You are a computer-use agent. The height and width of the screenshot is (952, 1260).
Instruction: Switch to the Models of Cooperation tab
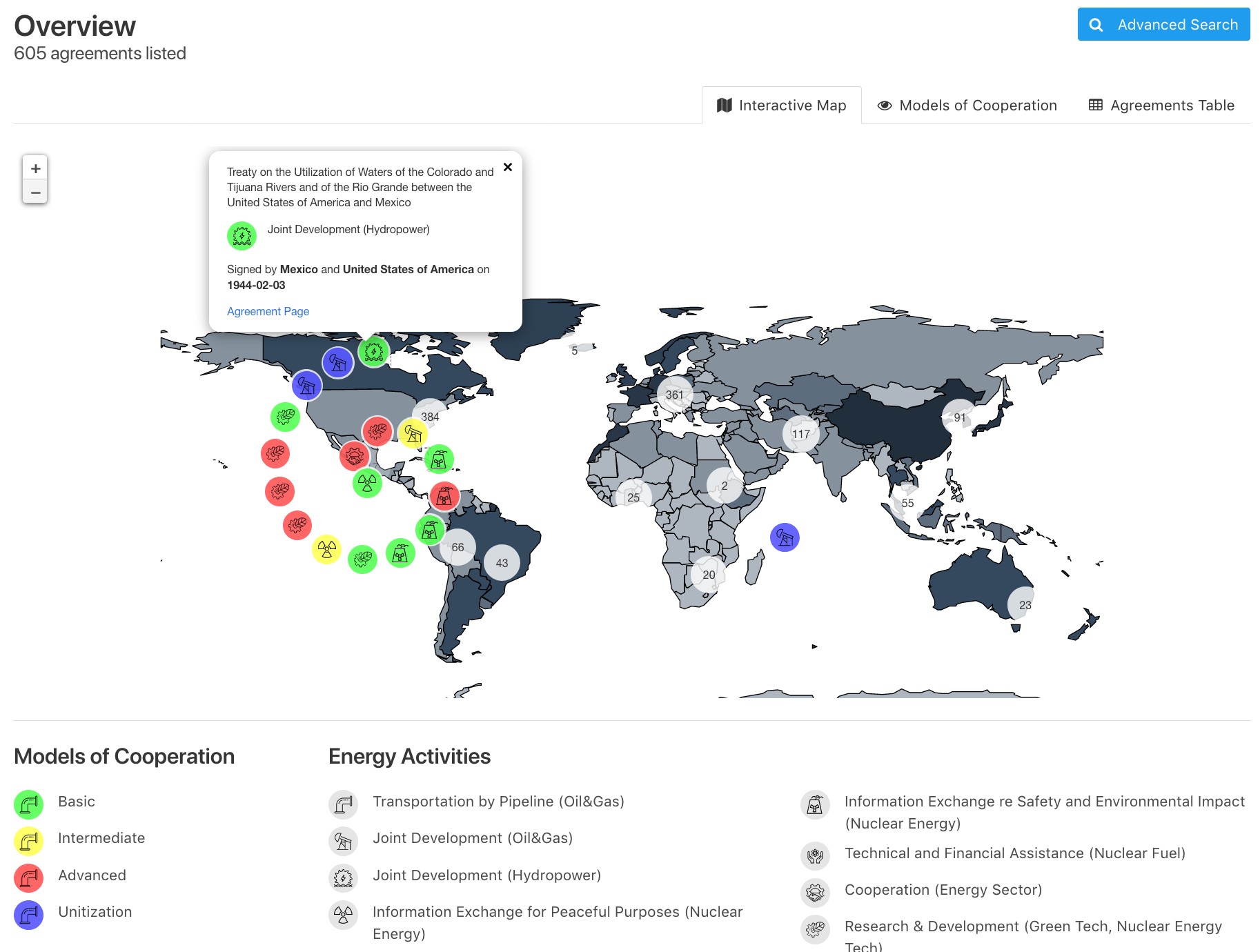(x=967, y=106)
